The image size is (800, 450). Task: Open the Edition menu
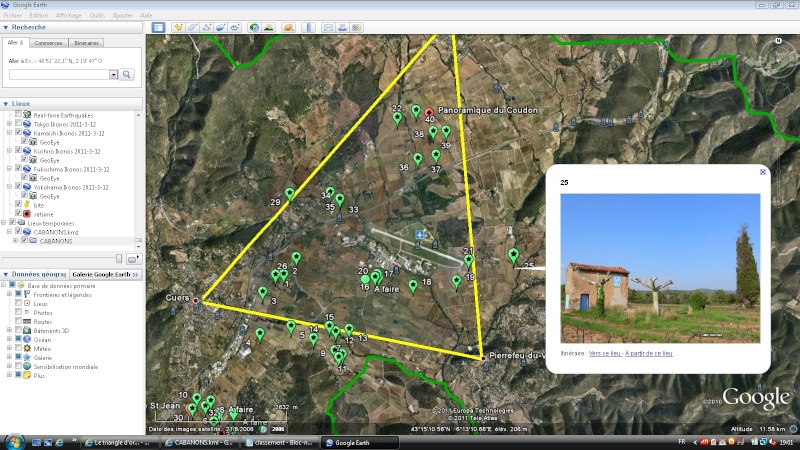[38, 15]
